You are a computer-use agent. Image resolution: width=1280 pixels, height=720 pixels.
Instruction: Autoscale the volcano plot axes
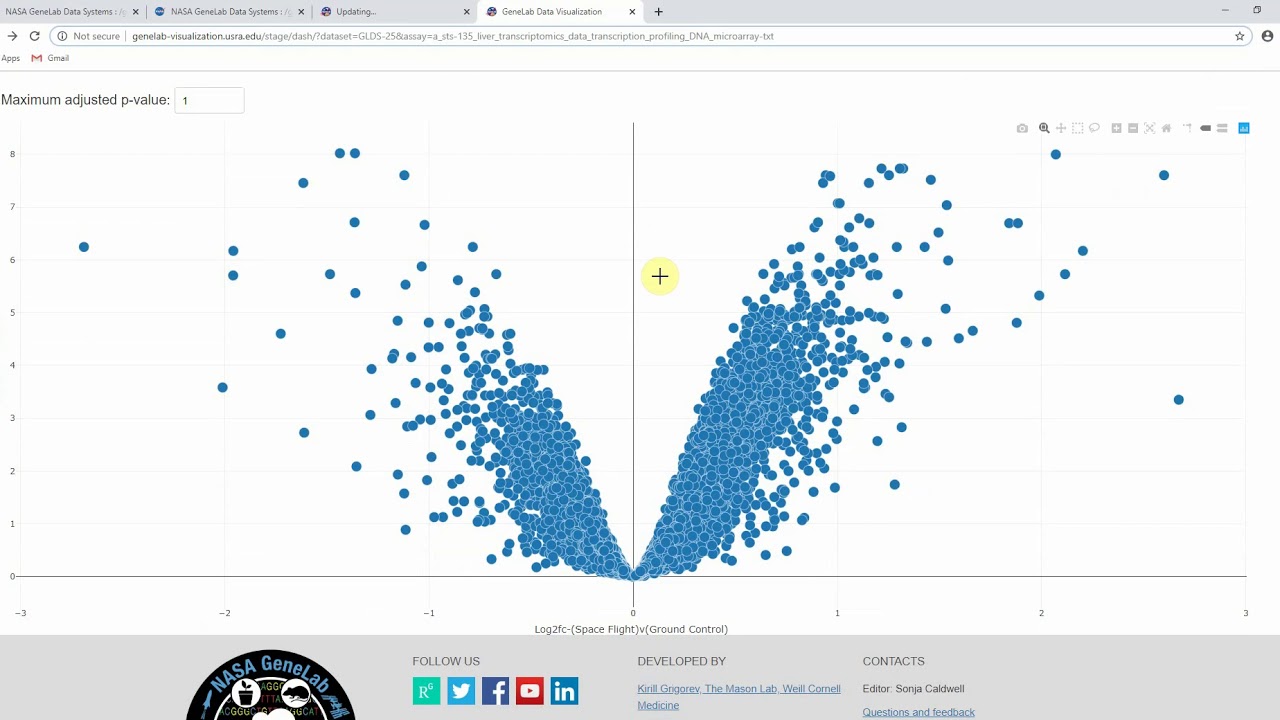1150,128
